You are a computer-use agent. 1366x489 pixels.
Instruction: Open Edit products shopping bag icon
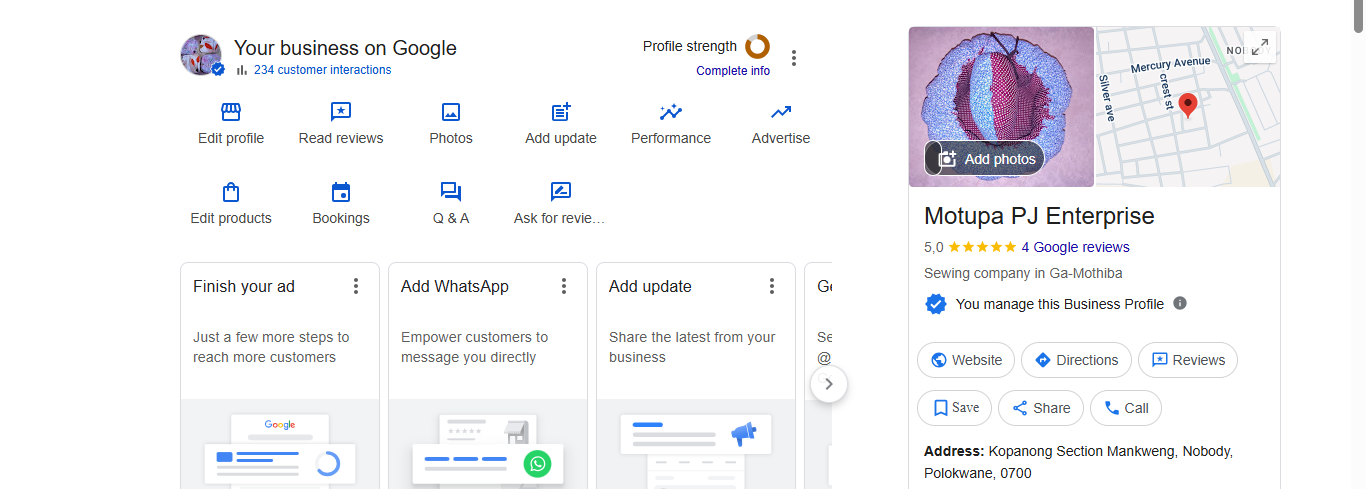tap(231, 192)
